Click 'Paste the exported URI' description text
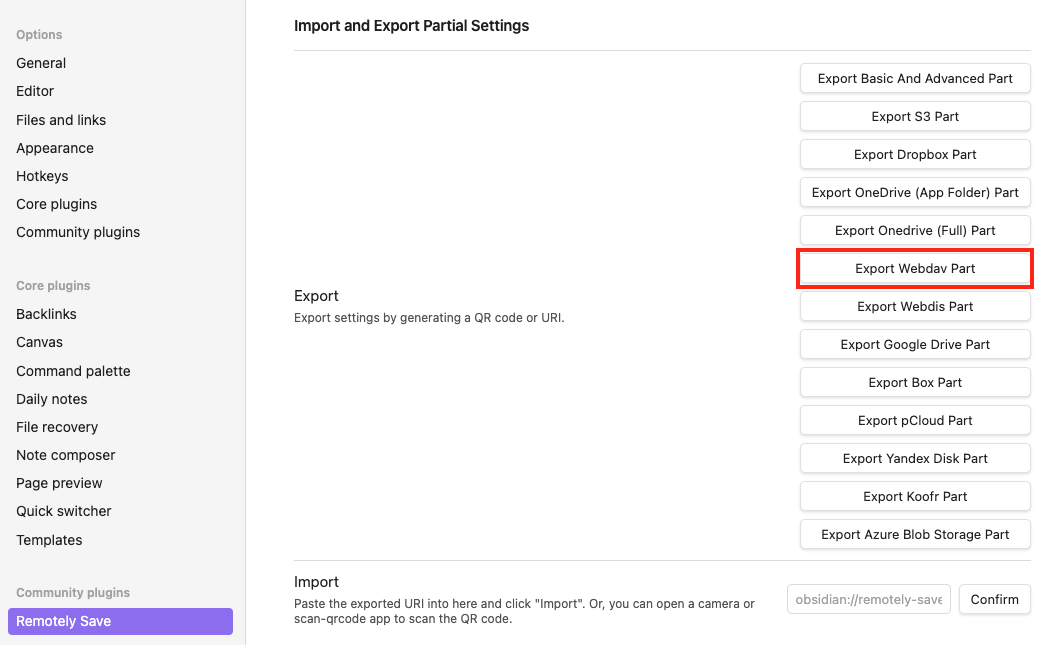Viewport: 1063px width, 645px height. [x=524, y=611]
